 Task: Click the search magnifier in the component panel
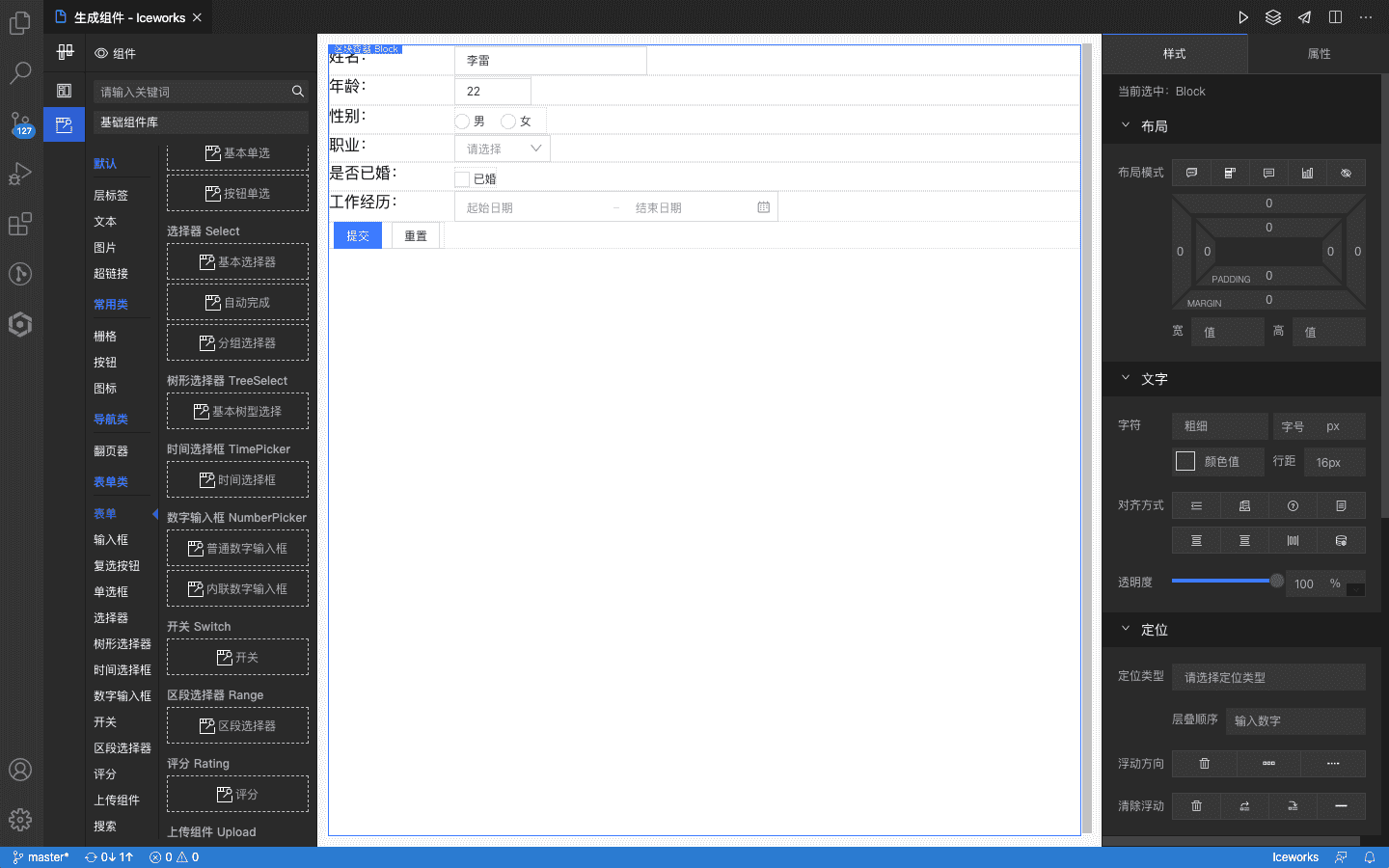(297, 90)
